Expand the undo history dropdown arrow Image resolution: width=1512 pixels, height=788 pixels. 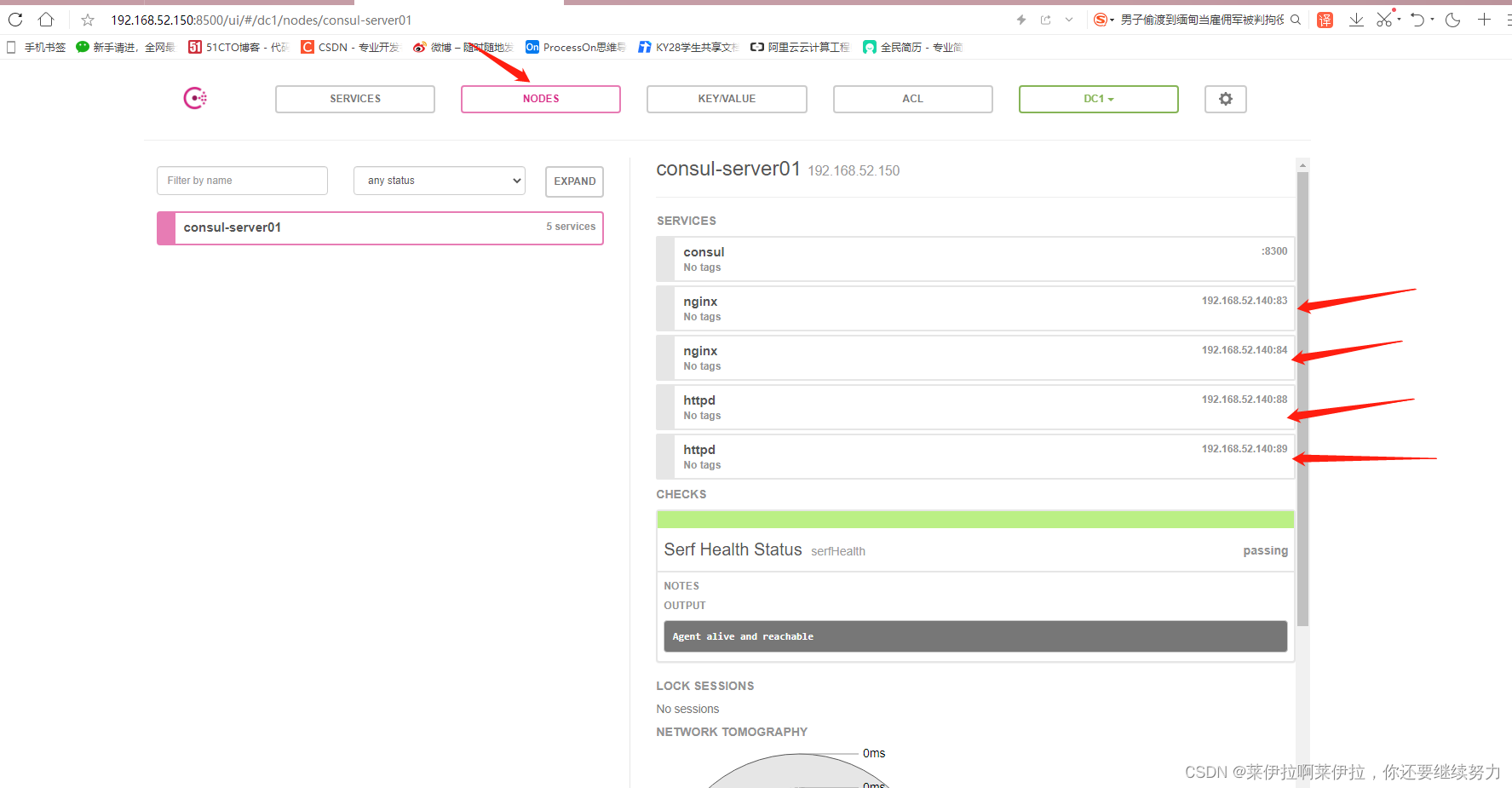(1432, 20)
